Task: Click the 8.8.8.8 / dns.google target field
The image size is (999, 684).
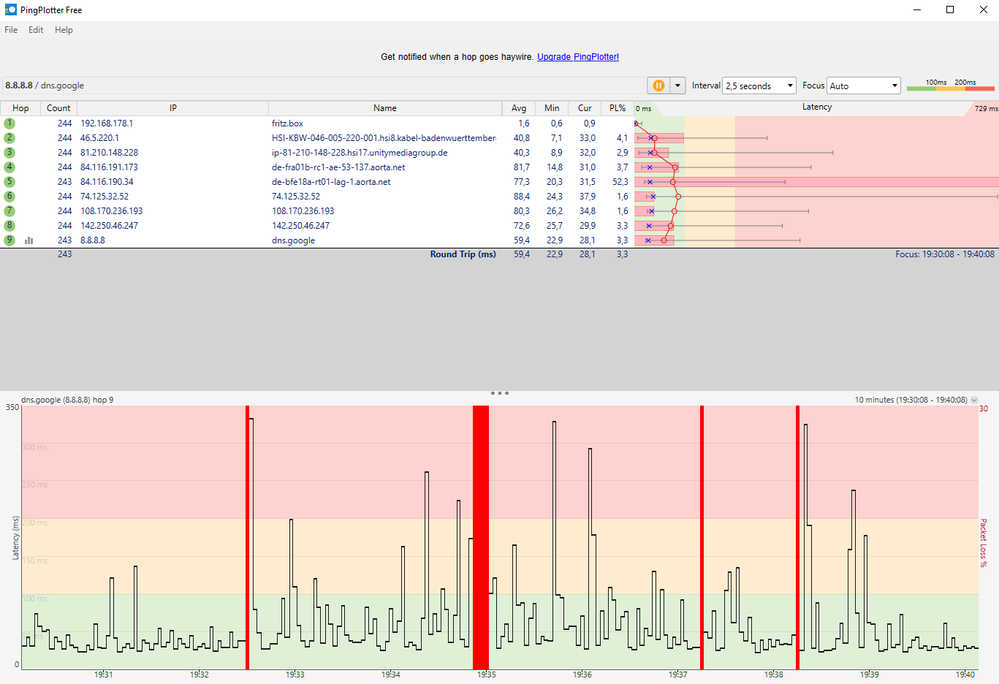Action: (324, 85)
